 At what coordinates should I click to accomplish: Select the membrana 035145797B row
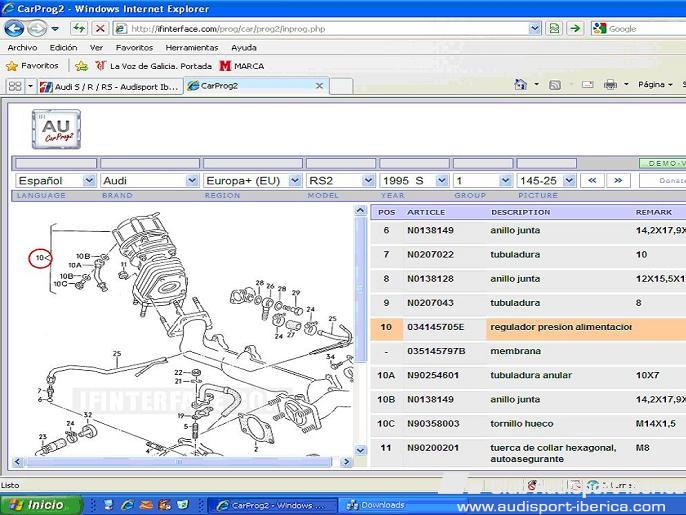coord(528,351)
